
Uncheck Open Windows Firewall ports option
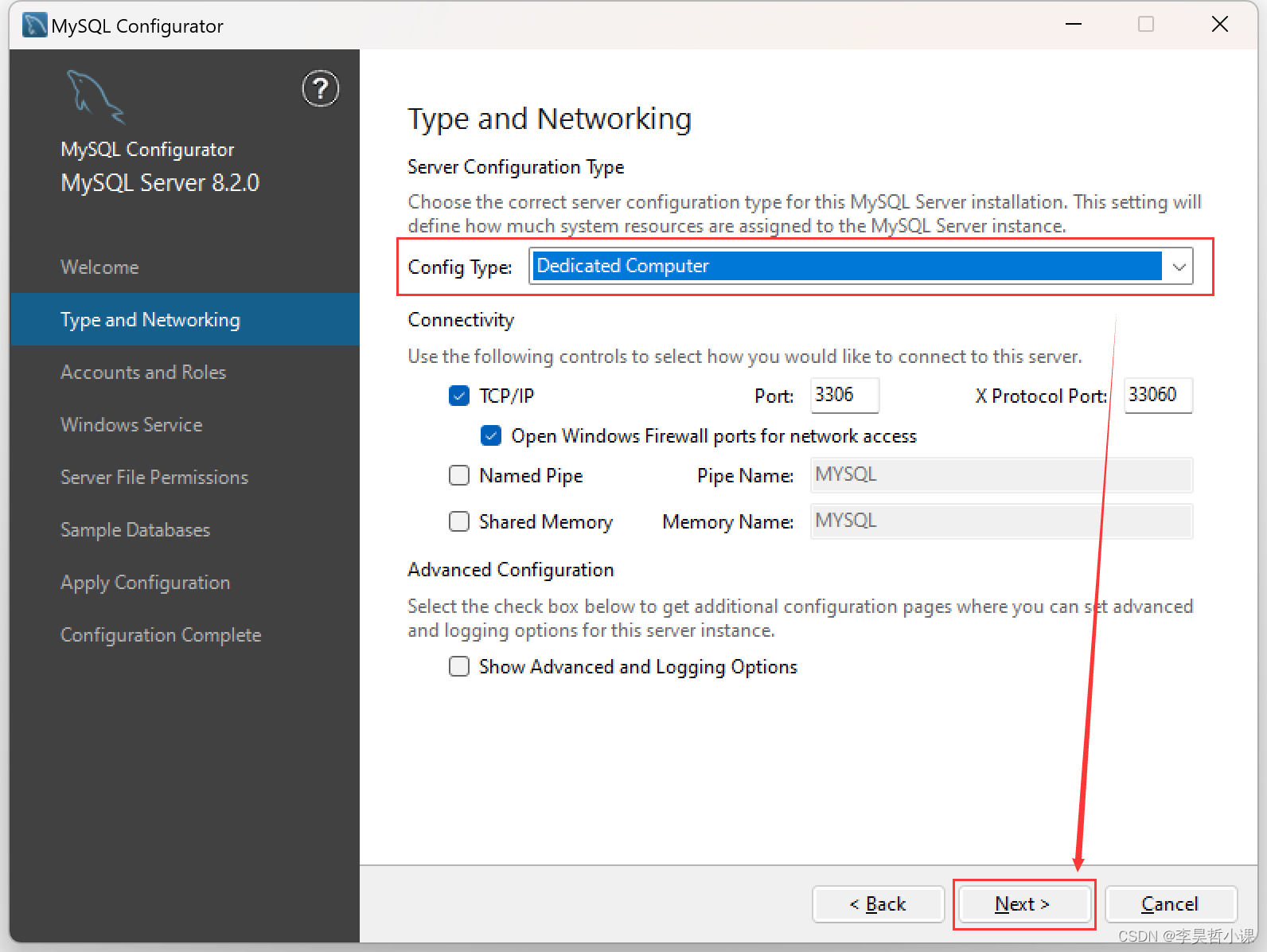click(x=491, y=435)
